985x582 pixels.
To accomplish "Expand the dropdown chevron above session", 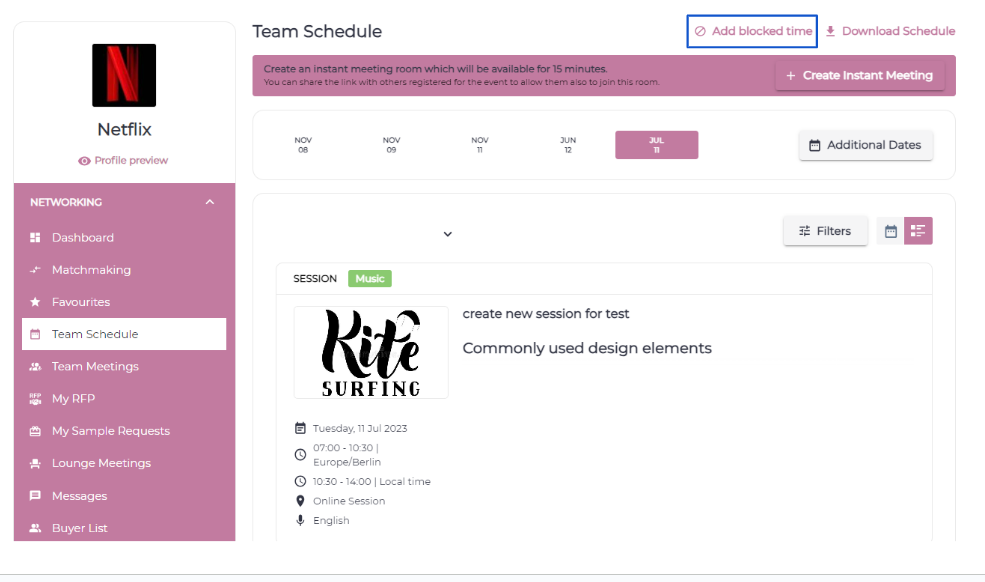I will click(x=448, y=234).
